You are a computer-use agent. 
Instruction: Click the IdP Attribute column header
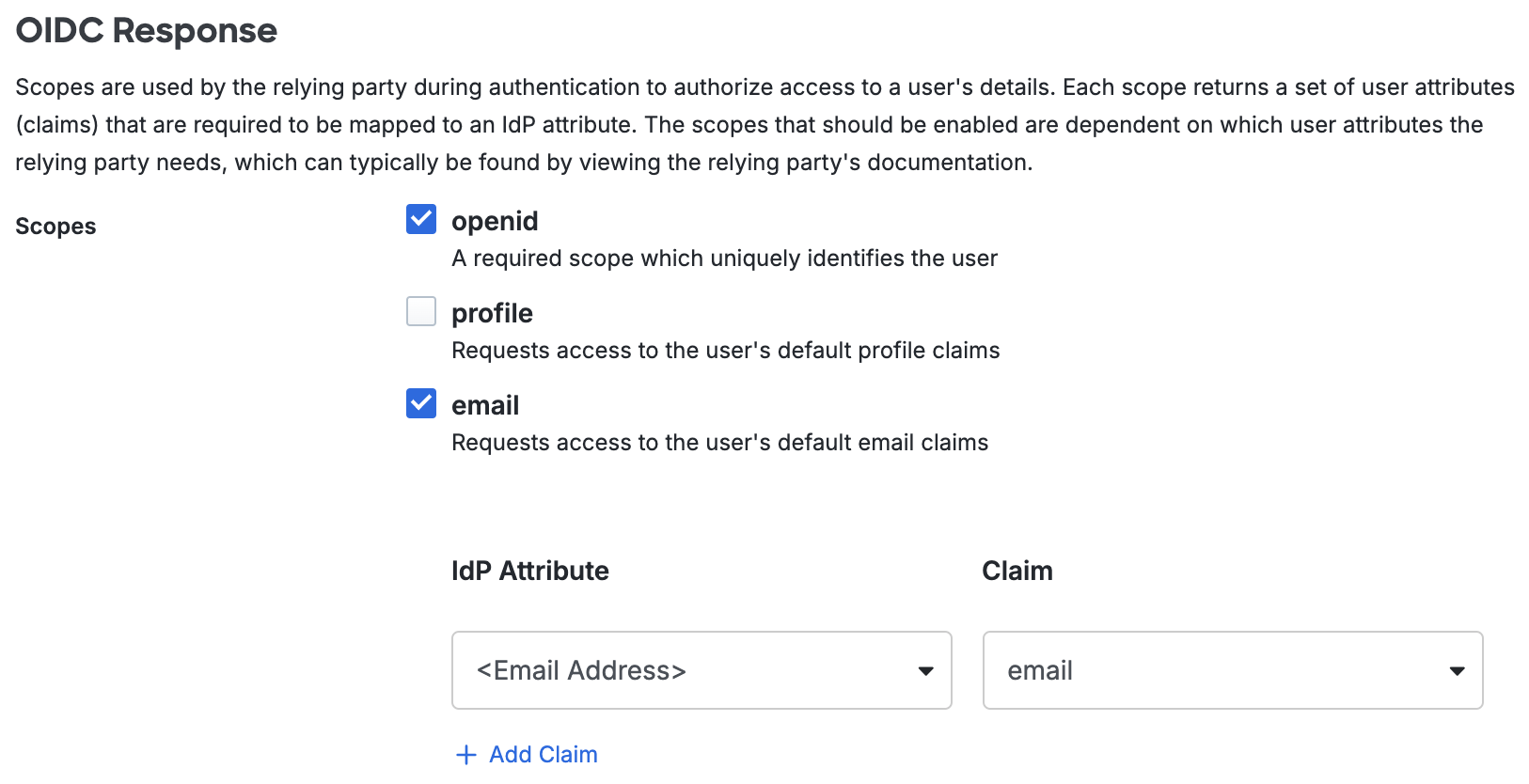point(529,571)
